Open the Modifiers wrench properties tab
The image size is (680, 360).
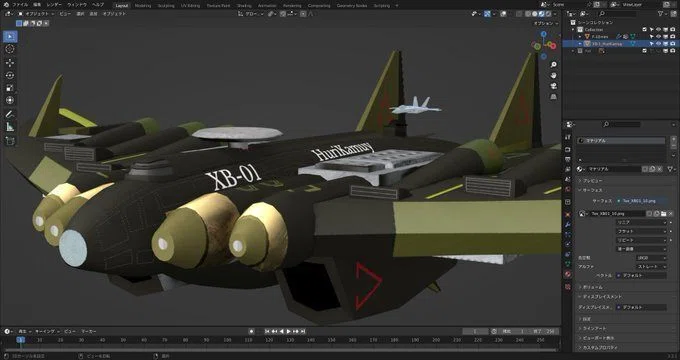coord(568,225)
